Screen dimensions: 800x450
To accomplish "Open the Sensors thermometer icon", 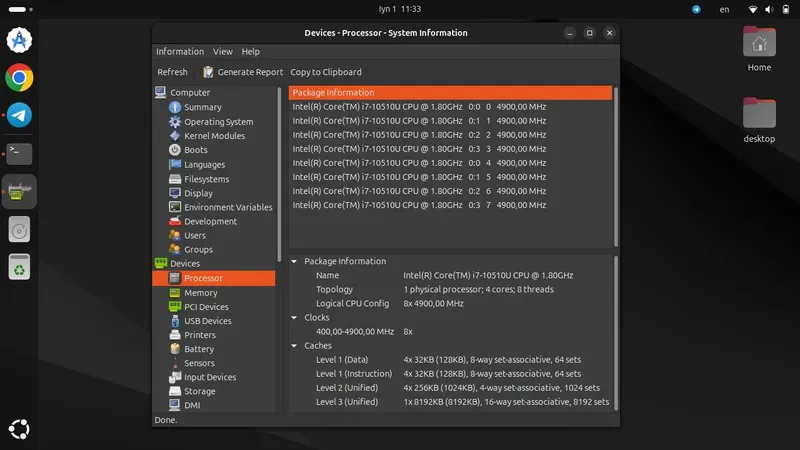I will pos(174,363).
